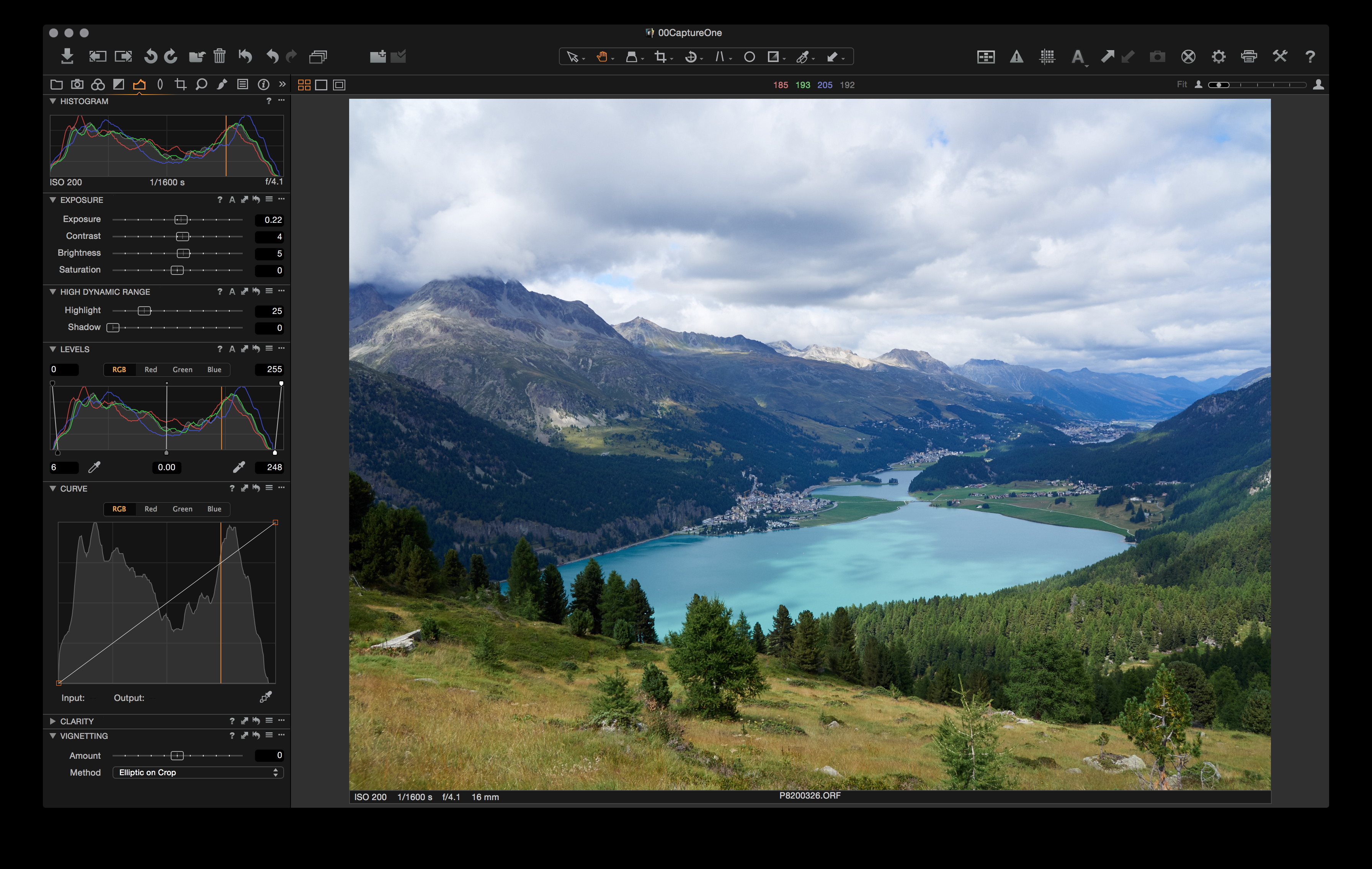Collapse the Vignetting panel
This screenshot has height=869, width=1372.
[52, 736]
